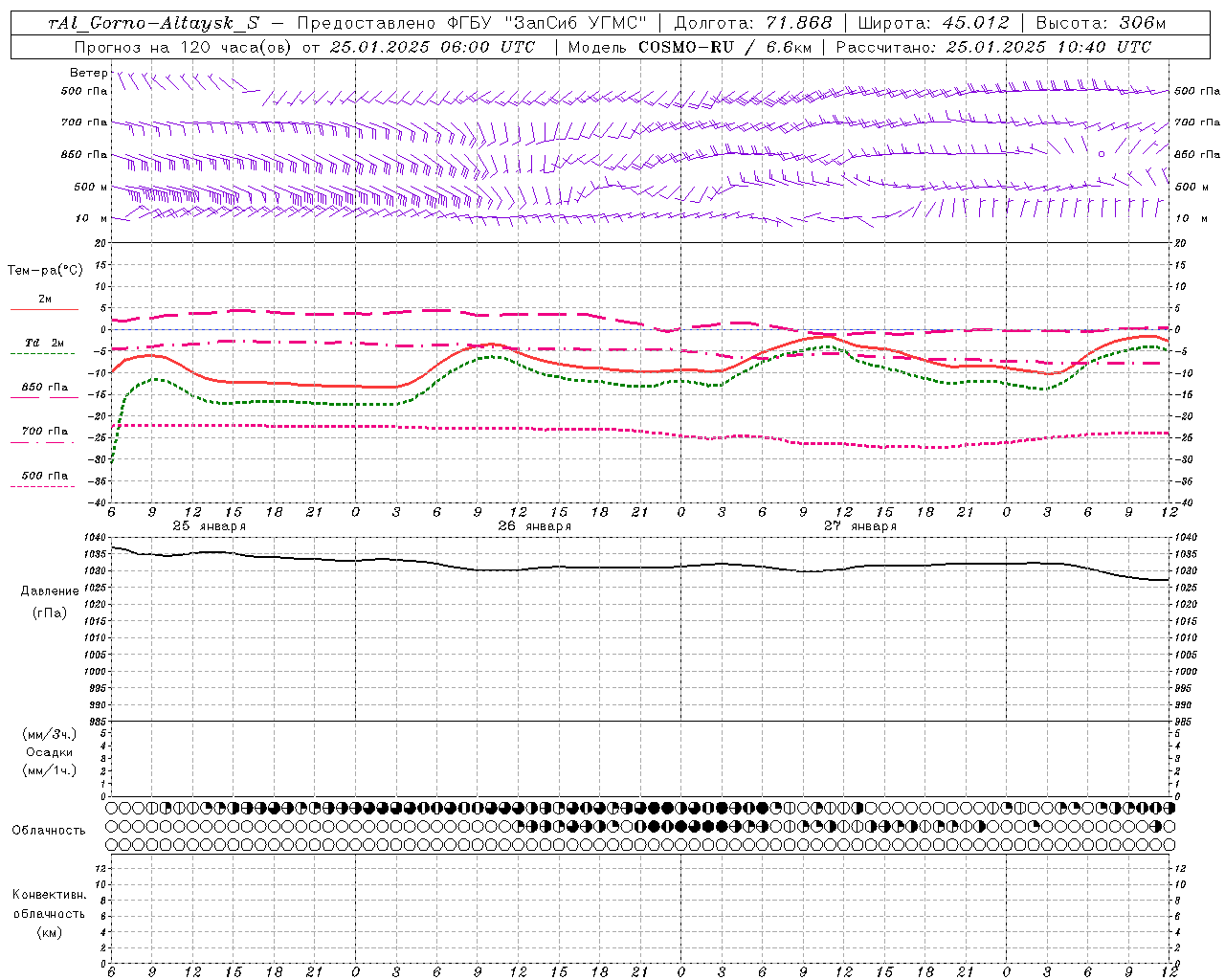Click the Давление pressure chart label

click(x=50, y=591)
